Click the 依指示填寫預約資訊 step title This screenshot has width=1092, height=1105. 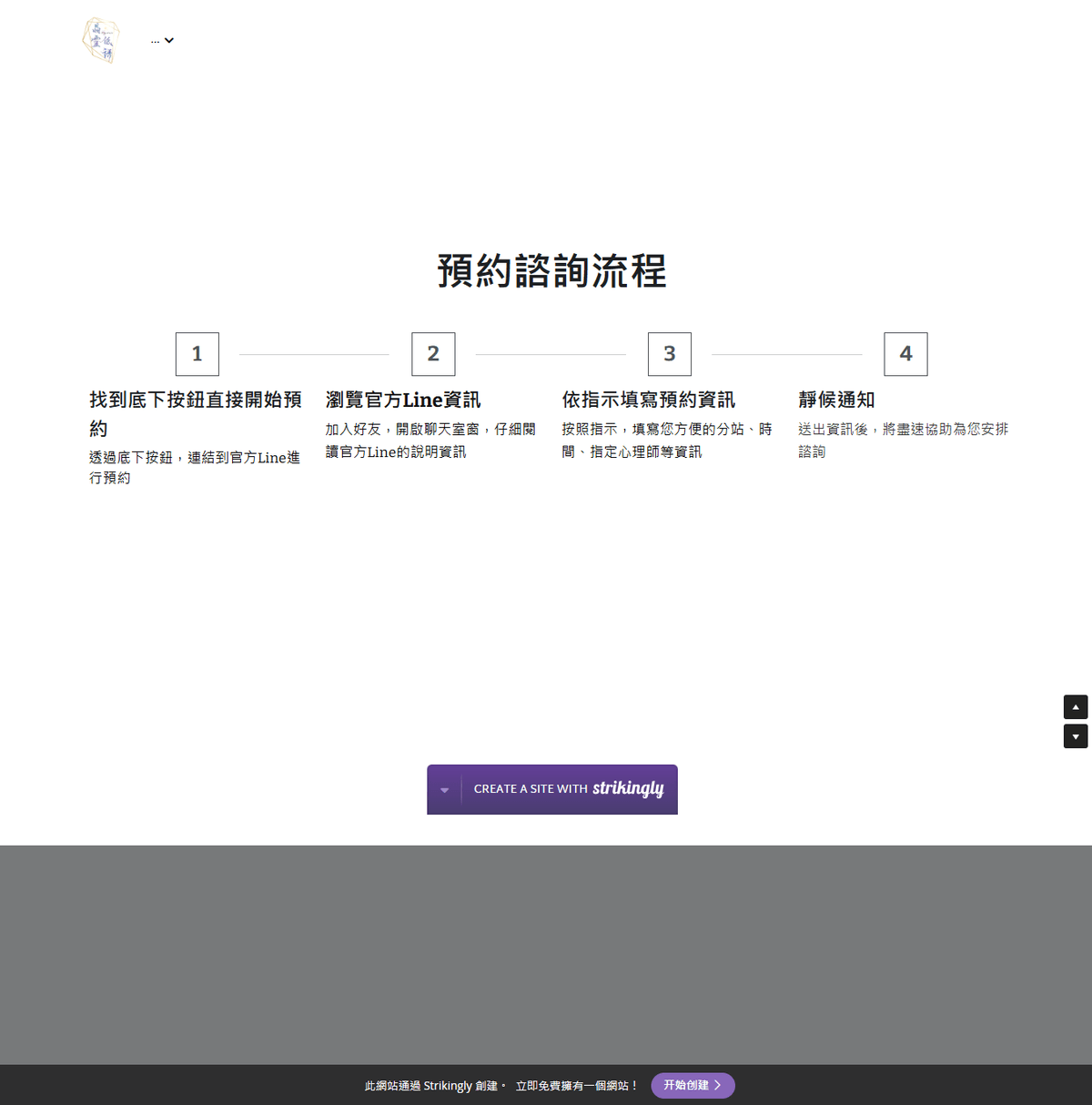point(648,400)
